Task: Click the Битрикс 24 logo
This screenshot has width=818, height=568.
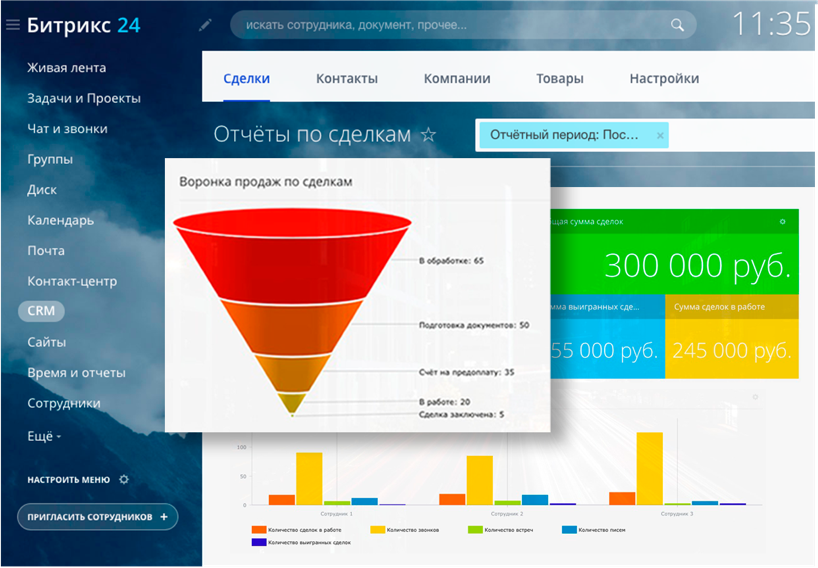Action: pos(83,25)
